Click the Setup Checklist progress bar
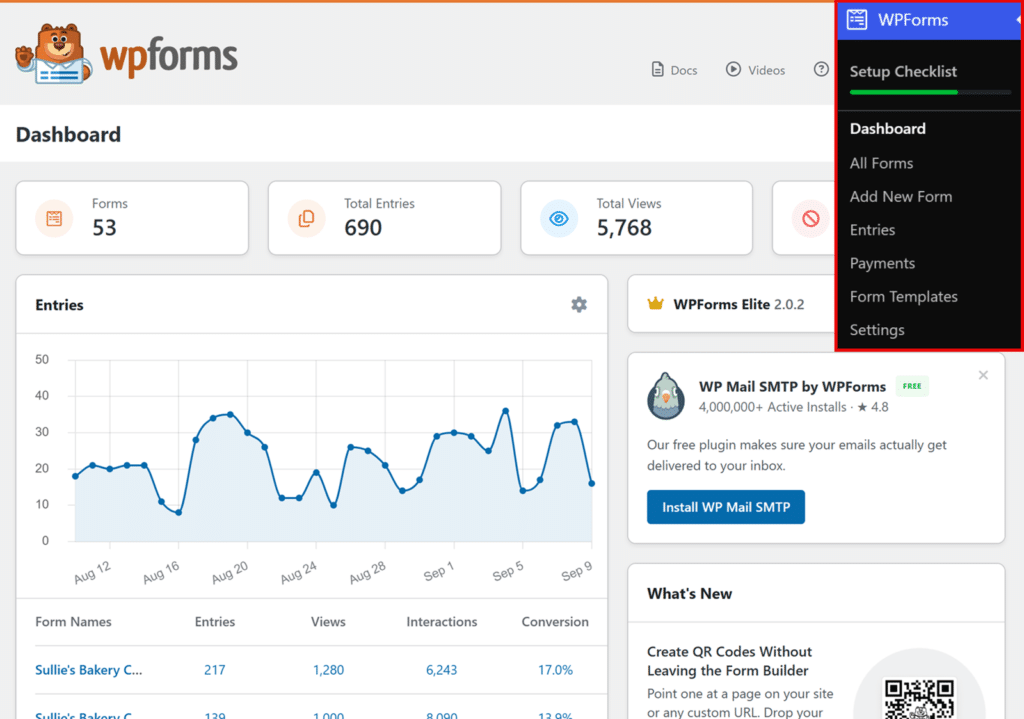This screenshot has width=1024, height=719. tap(930, 93)
